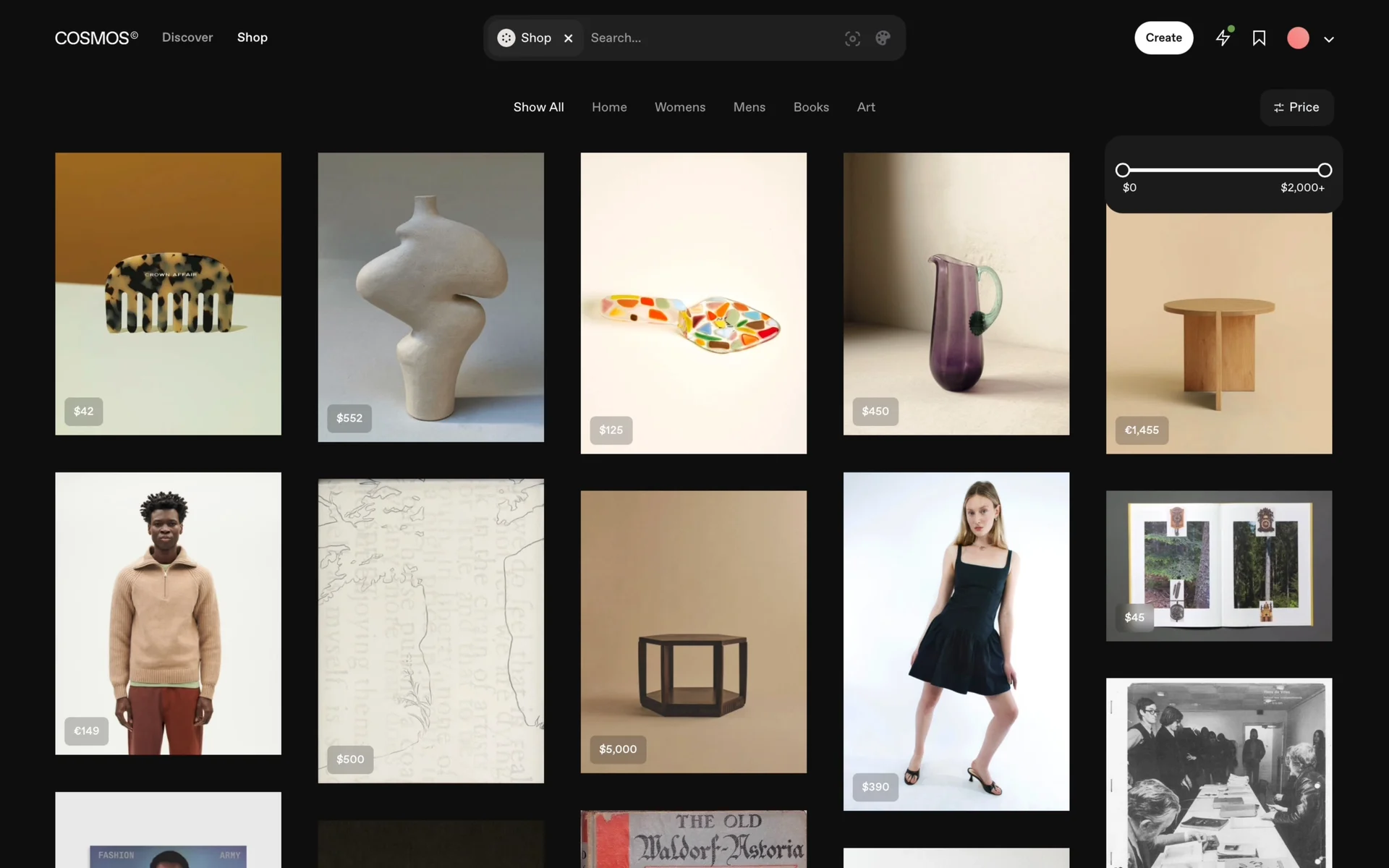Open the $42 tortoiseshell comb product
This screenshot has width=1389, height=868.
click(x=168, y=293)
